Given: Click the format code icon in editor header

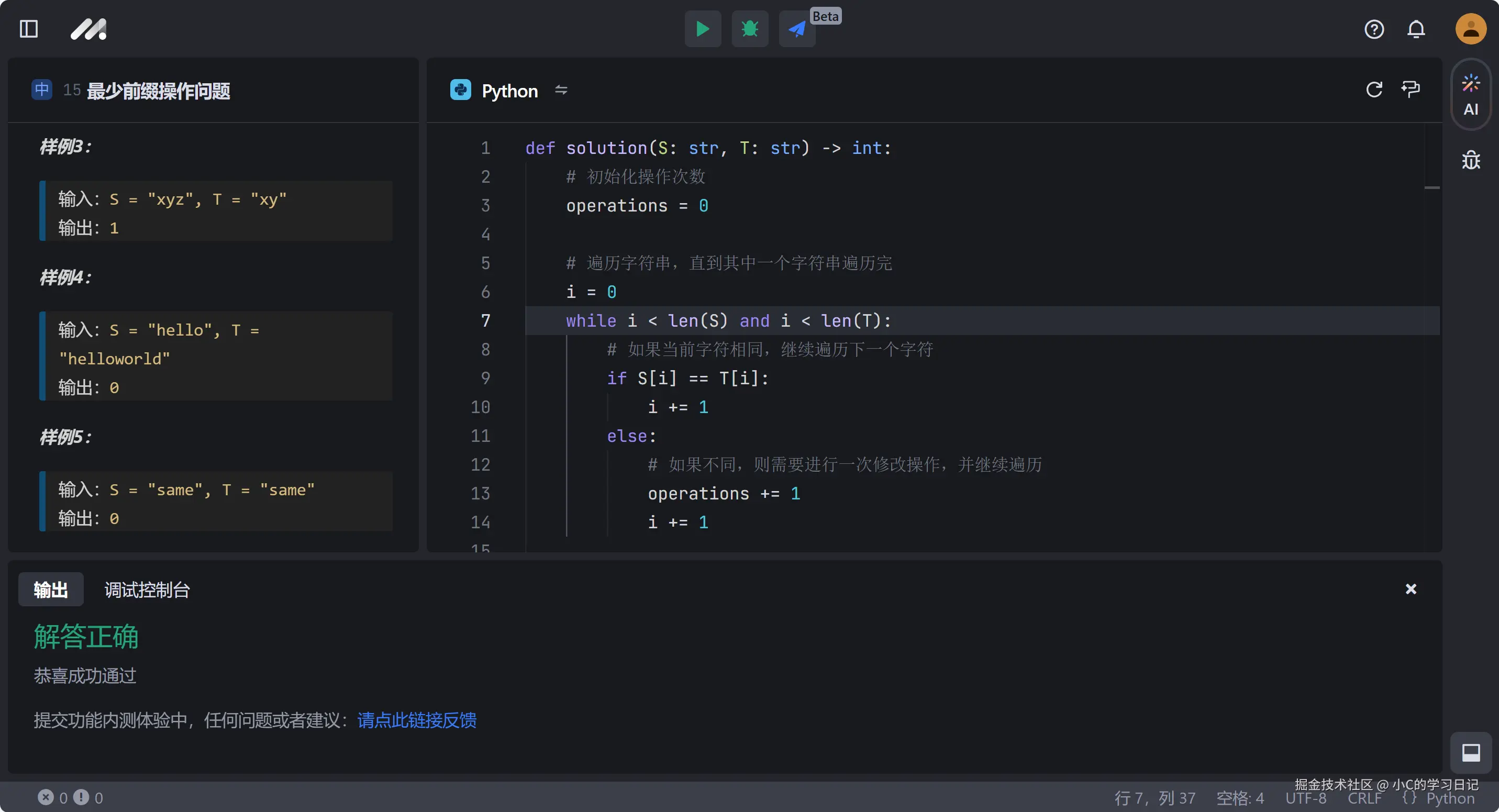Looking at the screenshot, I should tap(1411, 90).
